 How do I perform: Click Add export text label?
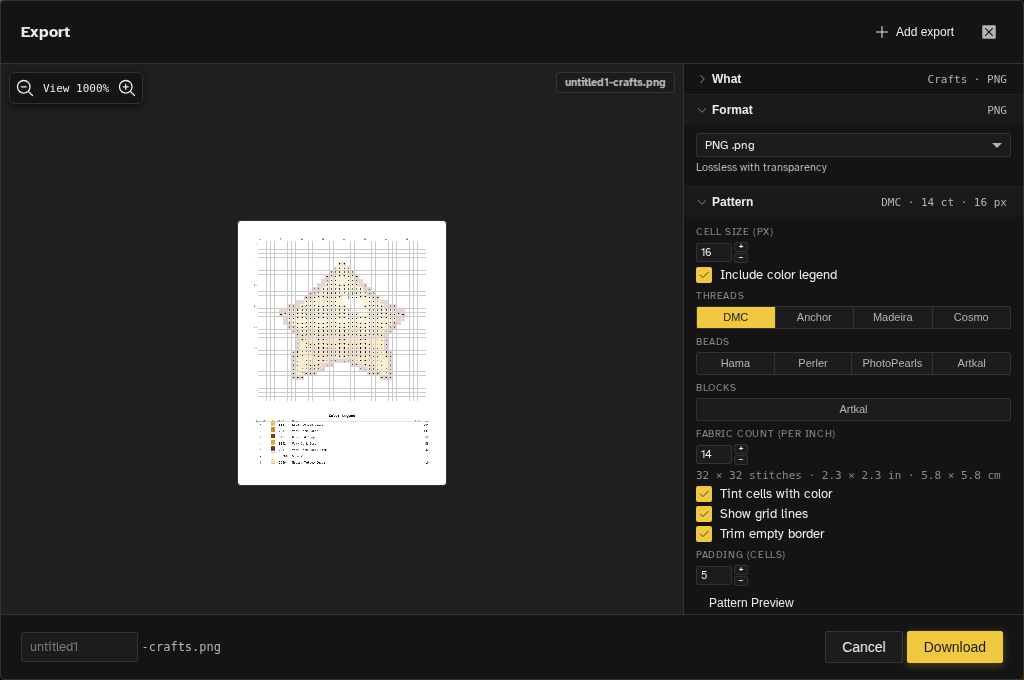pyautogui.click(x=925, y=32)
